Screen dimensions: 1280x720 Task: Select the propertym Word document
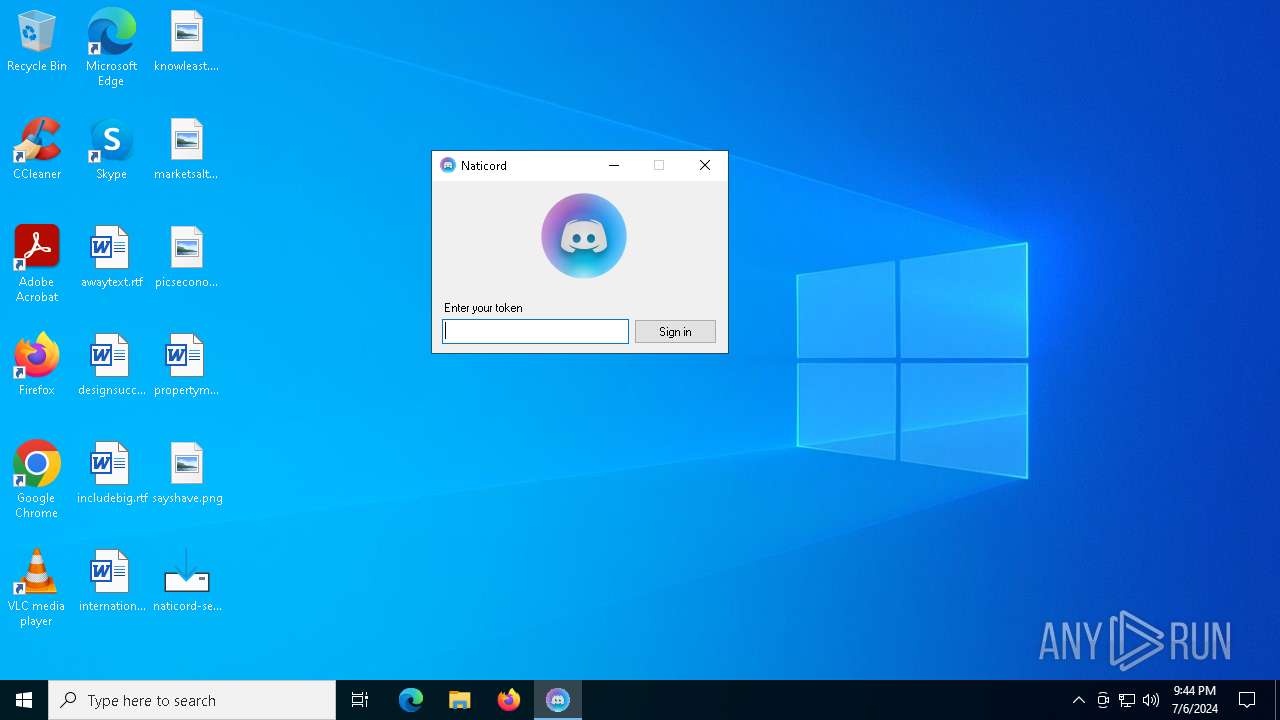coord(187,365)
